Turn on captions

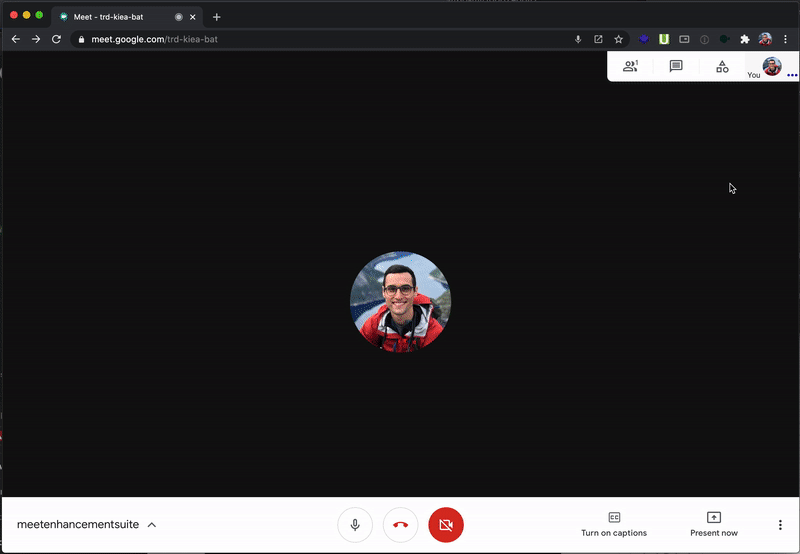(x=614, y=525)
